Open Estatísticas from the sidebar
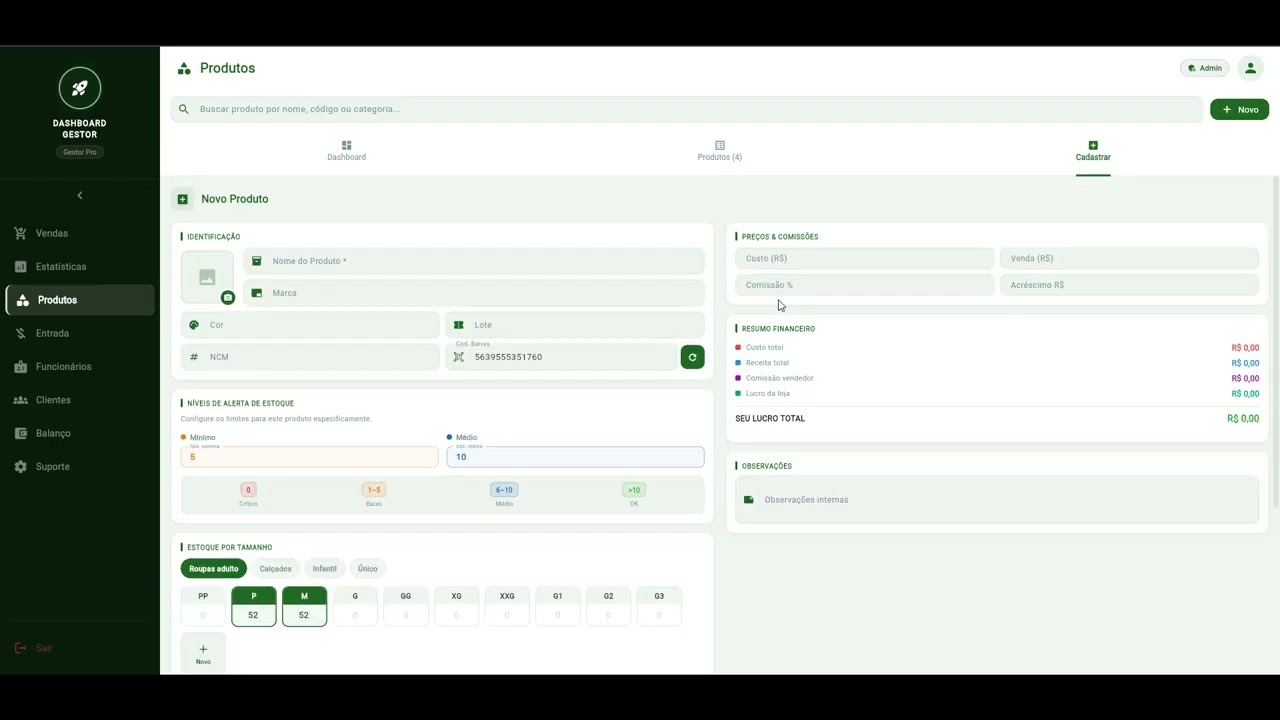This screenshot has width=1280, height=720. click(x=80, y=267)
